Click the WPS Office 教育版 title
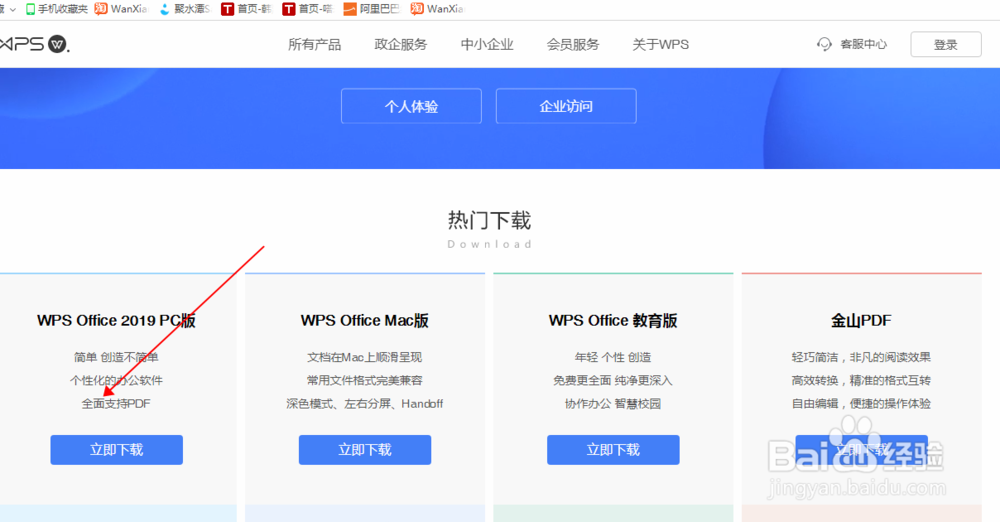1000x522 pixels. pyautogui.click(x=613, y=320)
